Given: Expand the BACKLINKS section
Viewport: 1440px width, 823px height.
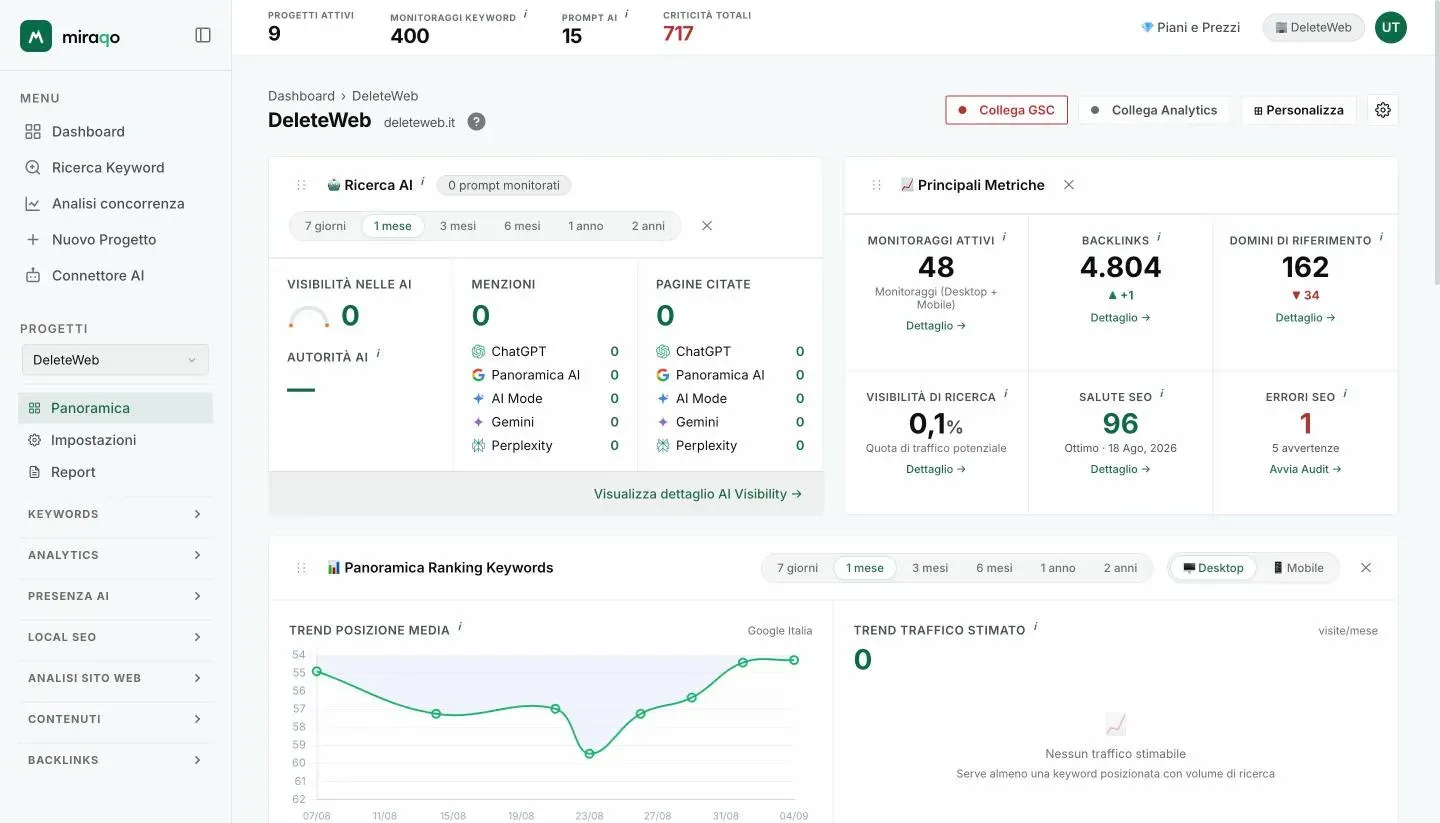Looking at the screenshot, I should [x=115, y=760].
